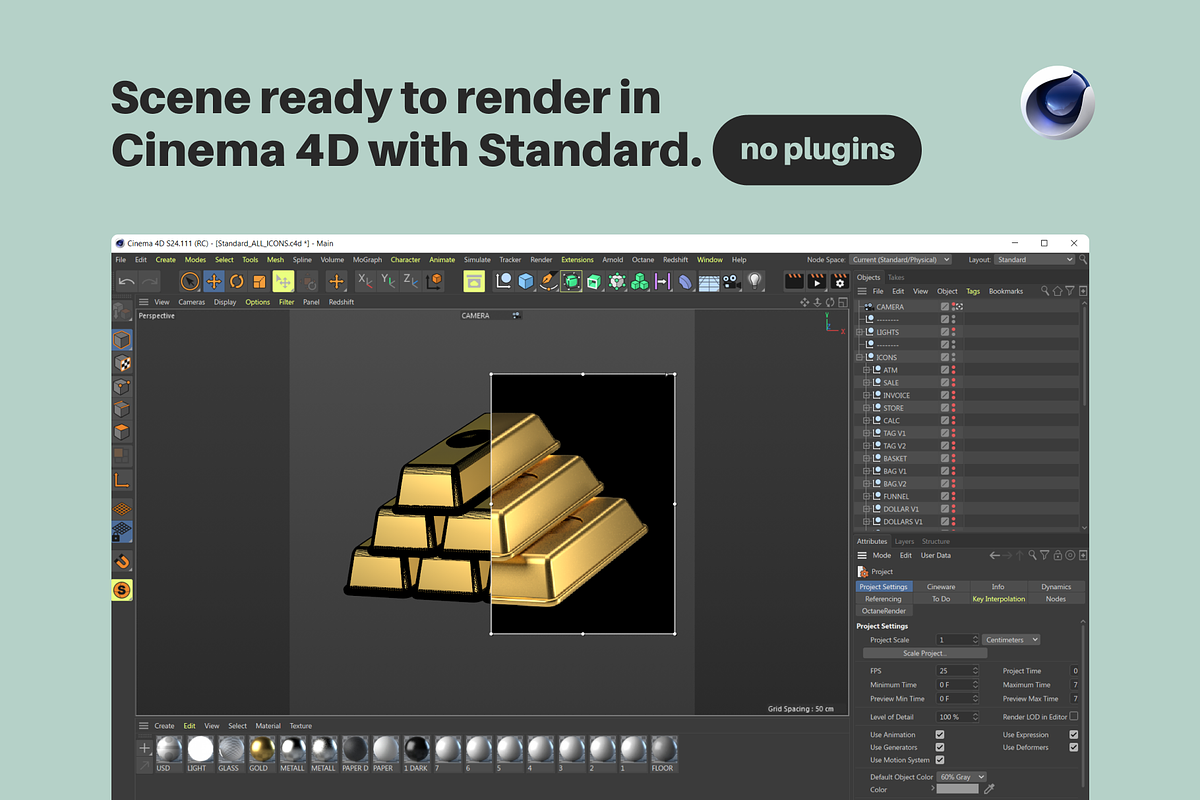Toggle the Y axis lock icon
The image size is (1200, 800).
(388, 282)
